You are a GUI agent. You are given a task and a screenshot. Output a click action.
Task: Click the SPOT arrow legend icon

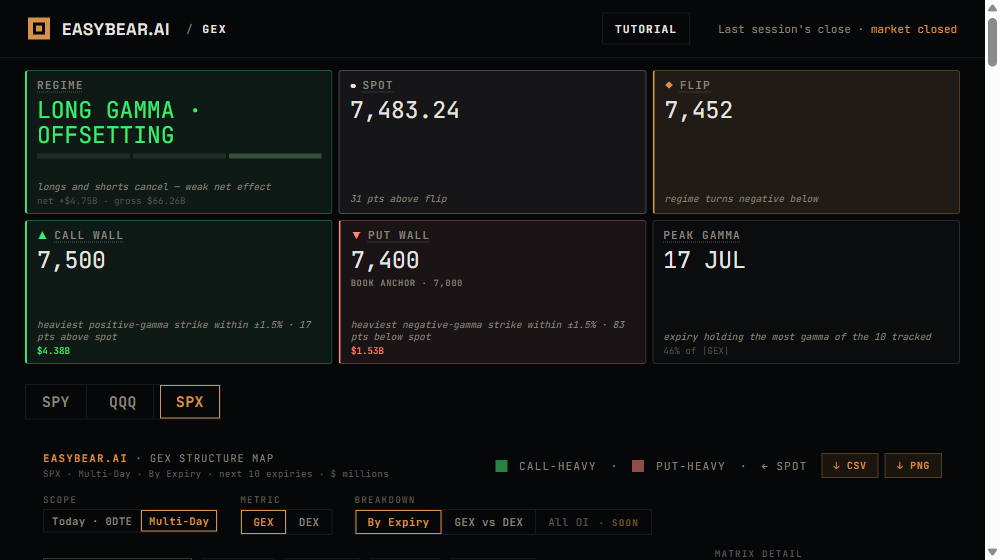pyautogui.click(x=764, y=466)
